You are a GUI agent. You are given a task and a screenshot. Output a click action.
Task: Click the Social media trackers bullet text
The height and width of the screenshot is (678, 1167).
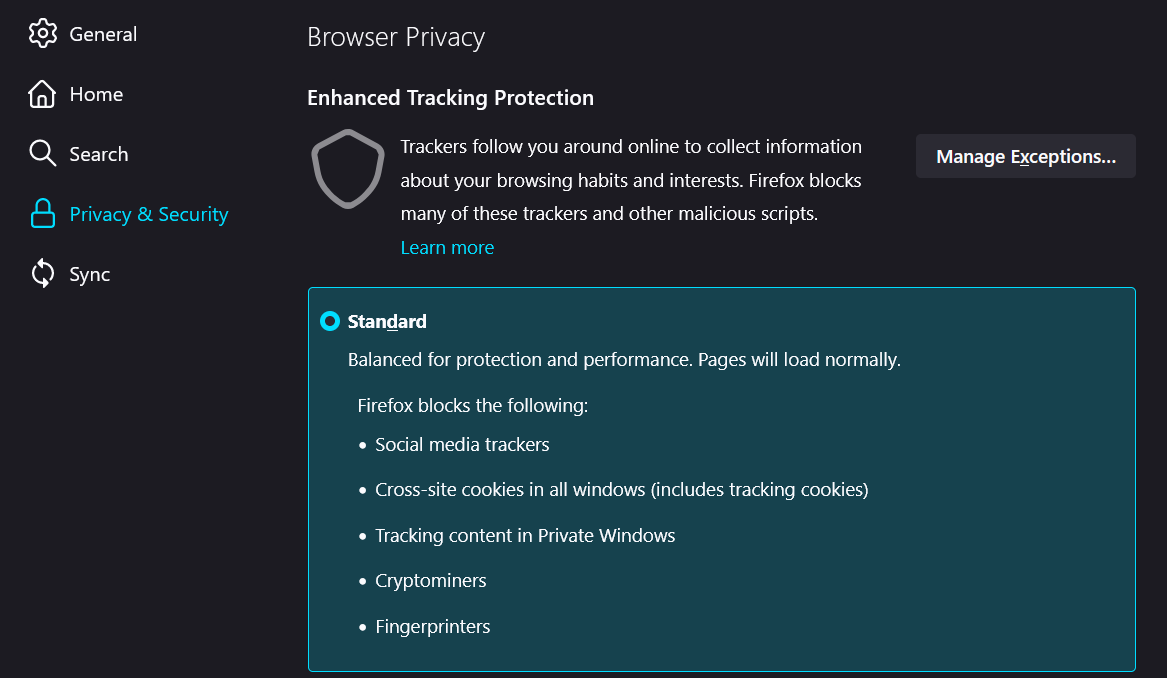coord(462,444)
